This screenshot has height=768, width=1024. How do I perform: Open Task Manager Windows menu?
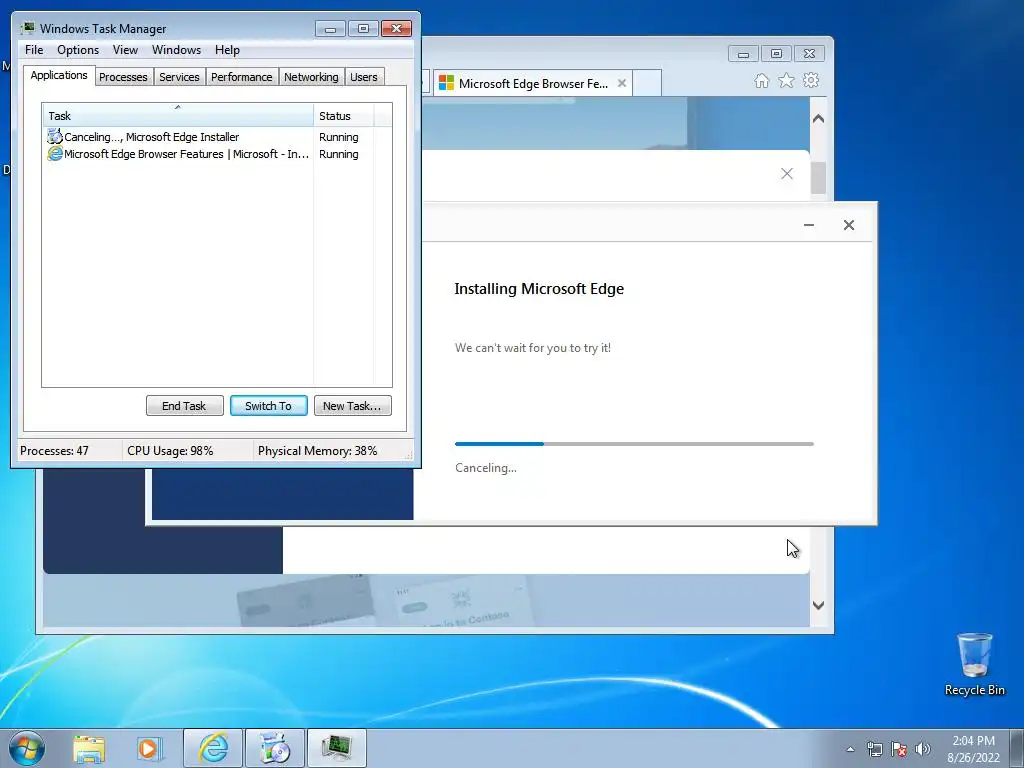(x=176, y=50)
